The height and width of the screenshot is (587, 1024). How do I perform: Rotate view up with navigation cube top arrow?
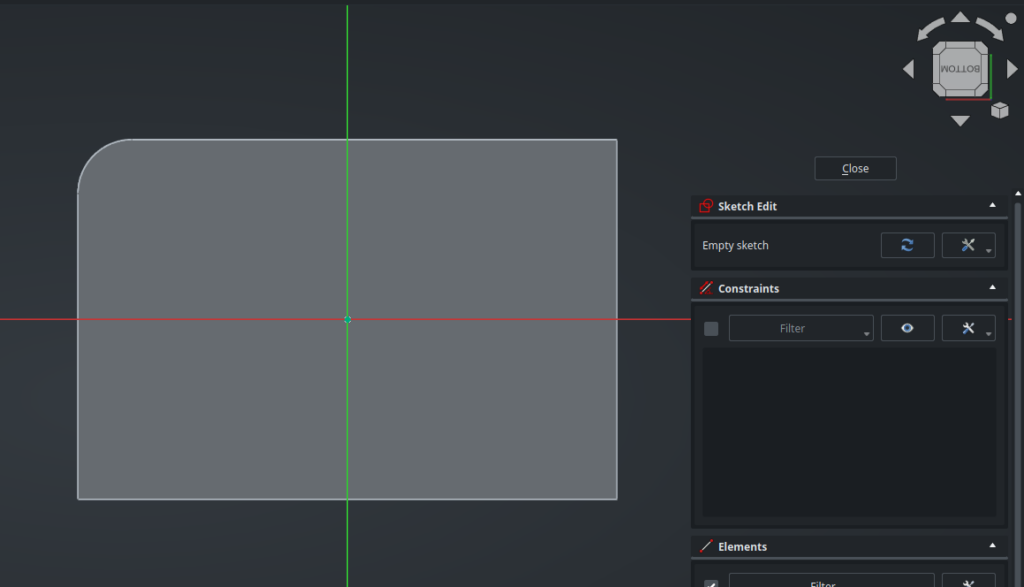pos(960,17)
